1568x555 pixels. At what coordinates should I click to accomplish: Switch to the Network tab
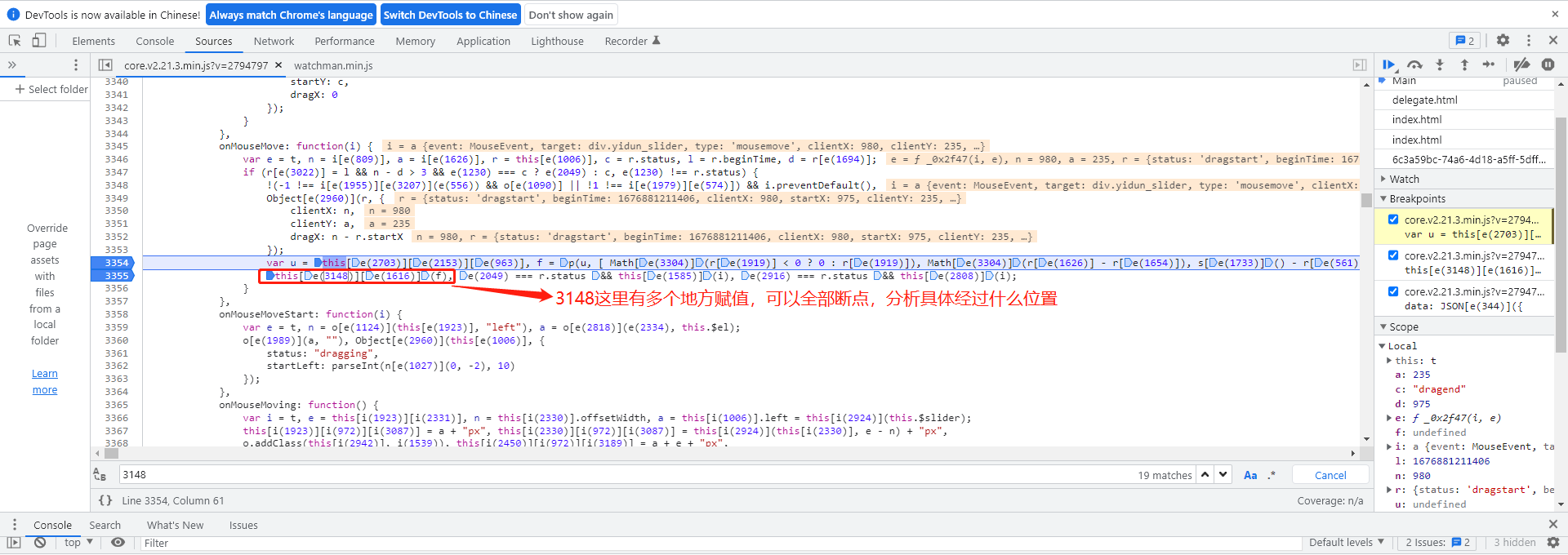(x=274, y=41)
